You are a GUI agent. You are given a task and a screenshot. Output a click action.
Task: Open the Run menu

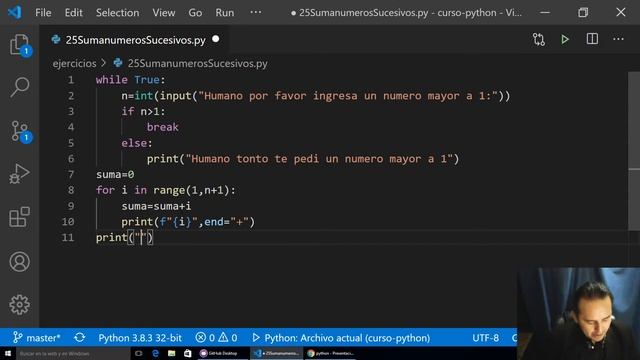[x=224, y=13]
